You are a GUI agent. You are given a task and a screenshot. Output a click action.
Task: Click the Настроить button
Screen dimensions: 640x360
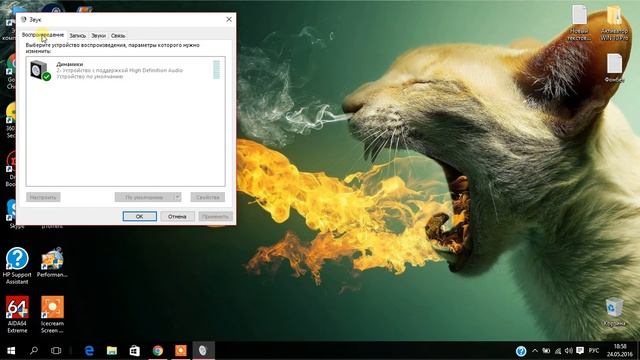(43, 197)
